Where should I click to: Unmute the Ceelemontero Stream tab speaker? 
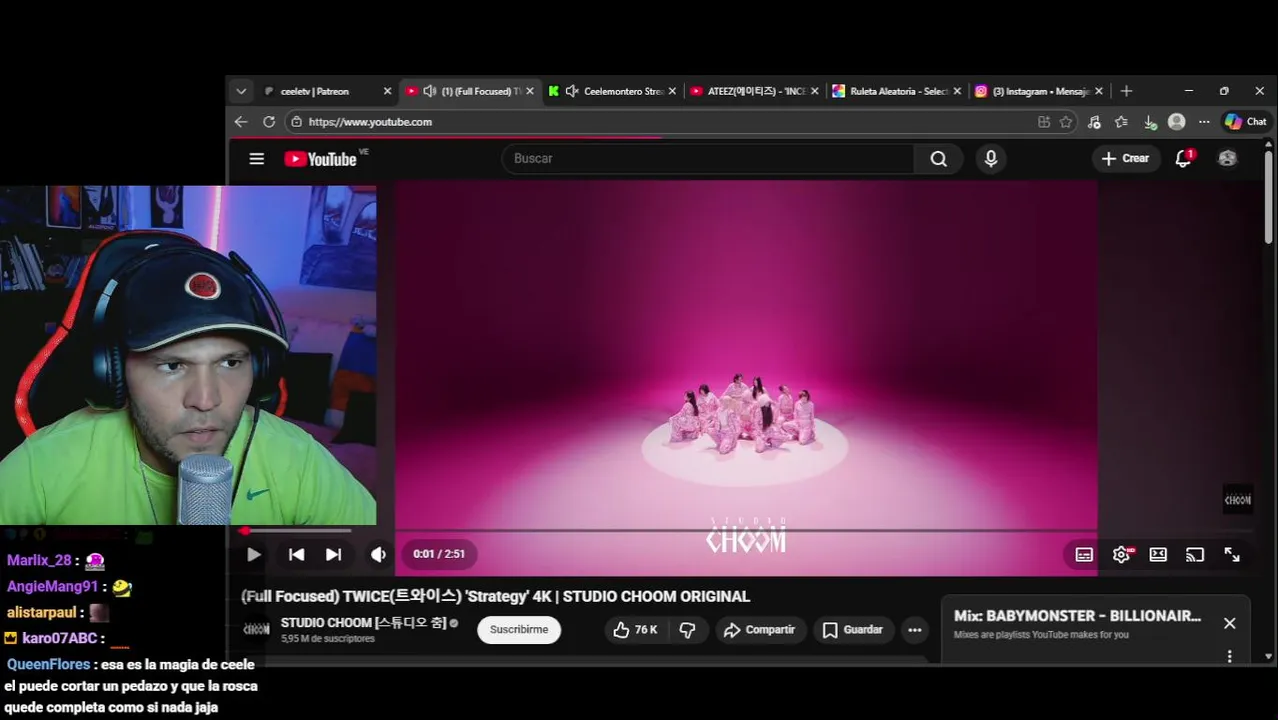(x=572, y=91)
